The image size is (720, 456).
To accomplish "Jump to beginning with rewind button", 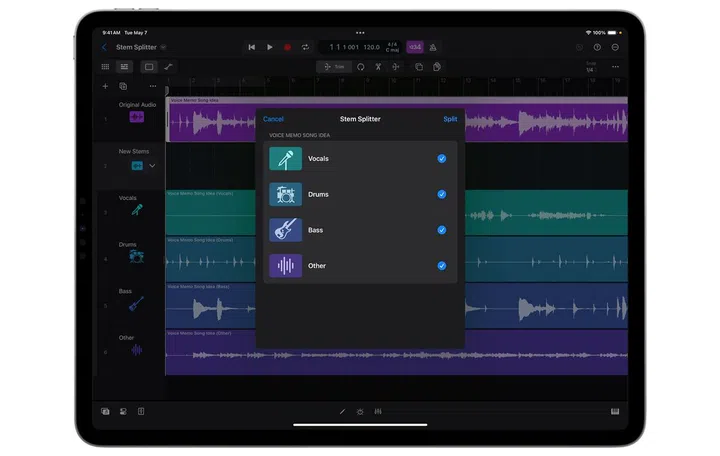I will point(251,47).
